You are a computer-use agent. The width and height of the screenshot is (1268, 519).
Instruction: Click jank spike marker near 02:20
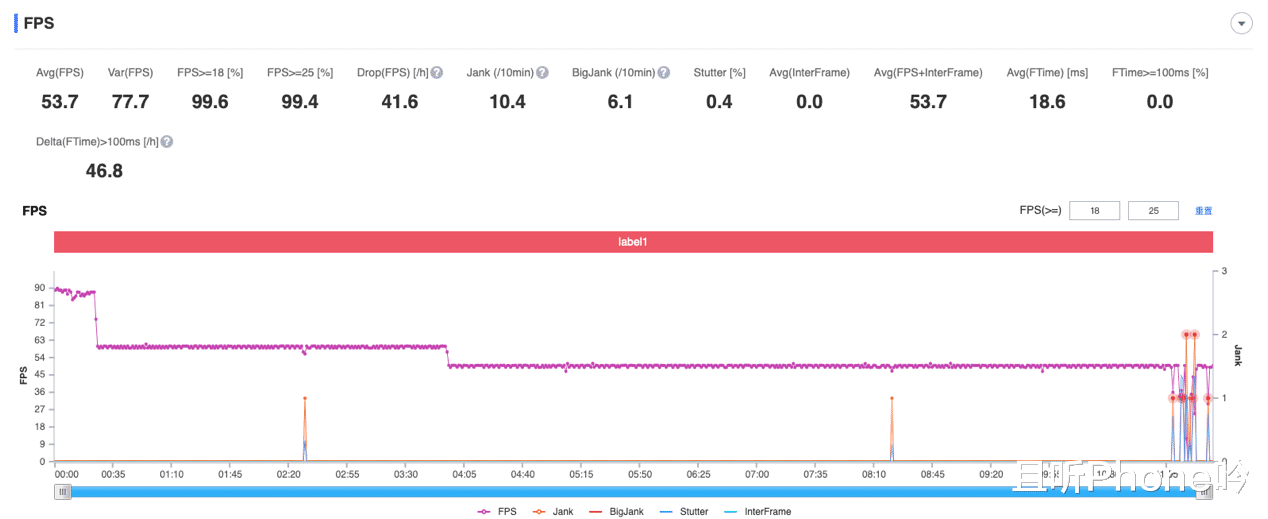click(305, 398)
